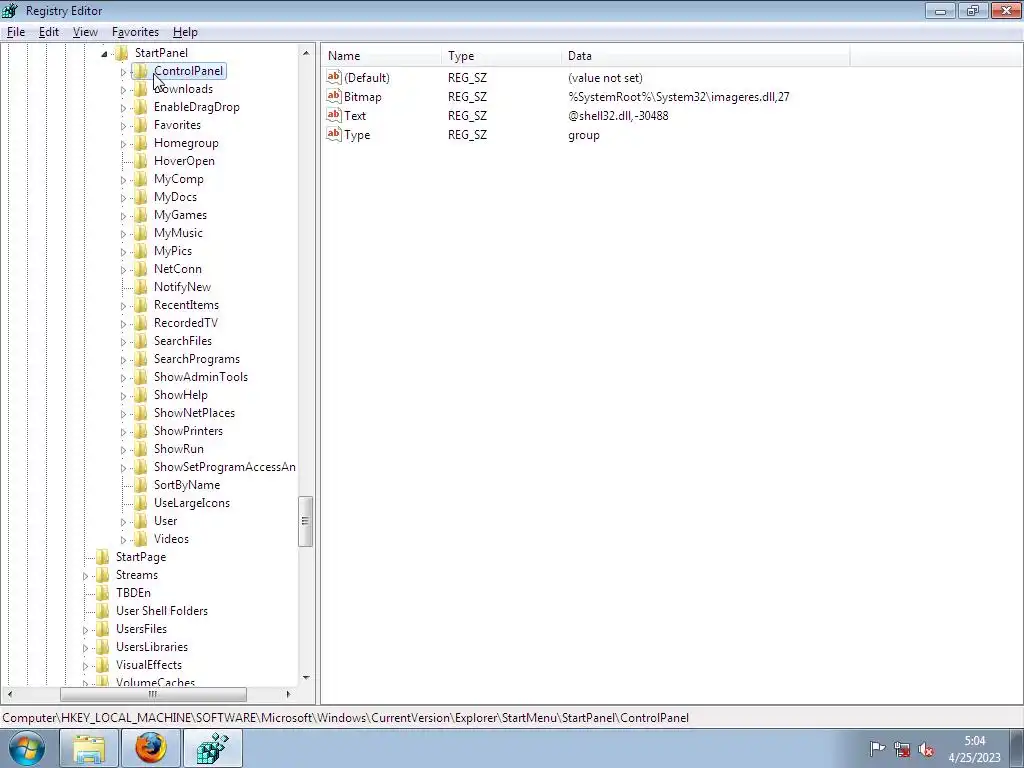1024x768 pixels.
Task: Click the Text string value icon
Action: (334, 115)
